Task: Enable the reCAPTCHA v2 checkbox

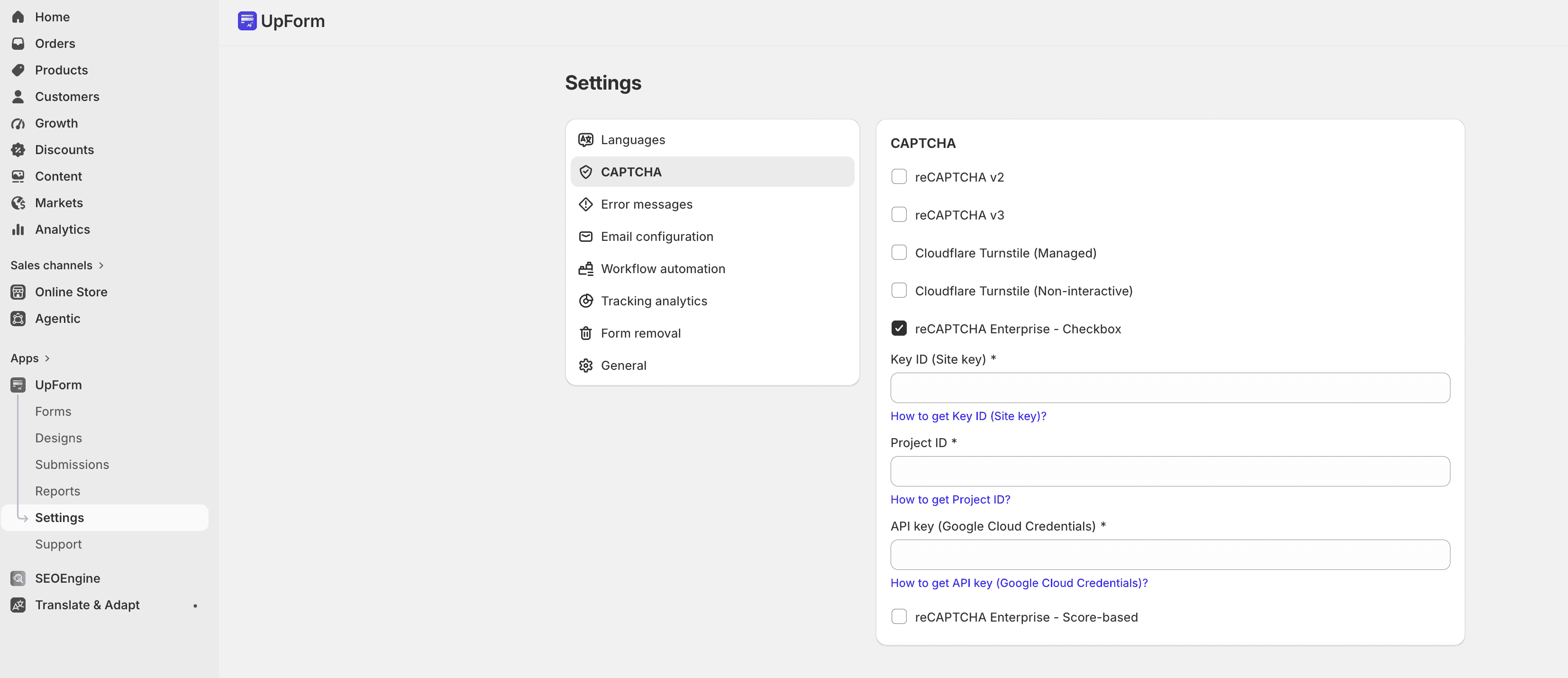Action: click(899, 176)
